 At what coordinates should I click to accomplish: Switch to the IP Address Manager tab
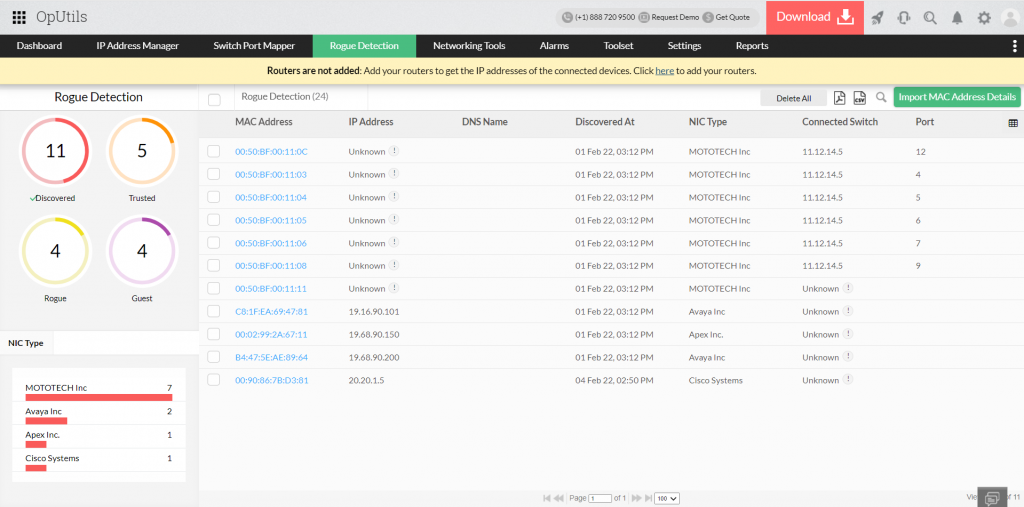137,46
